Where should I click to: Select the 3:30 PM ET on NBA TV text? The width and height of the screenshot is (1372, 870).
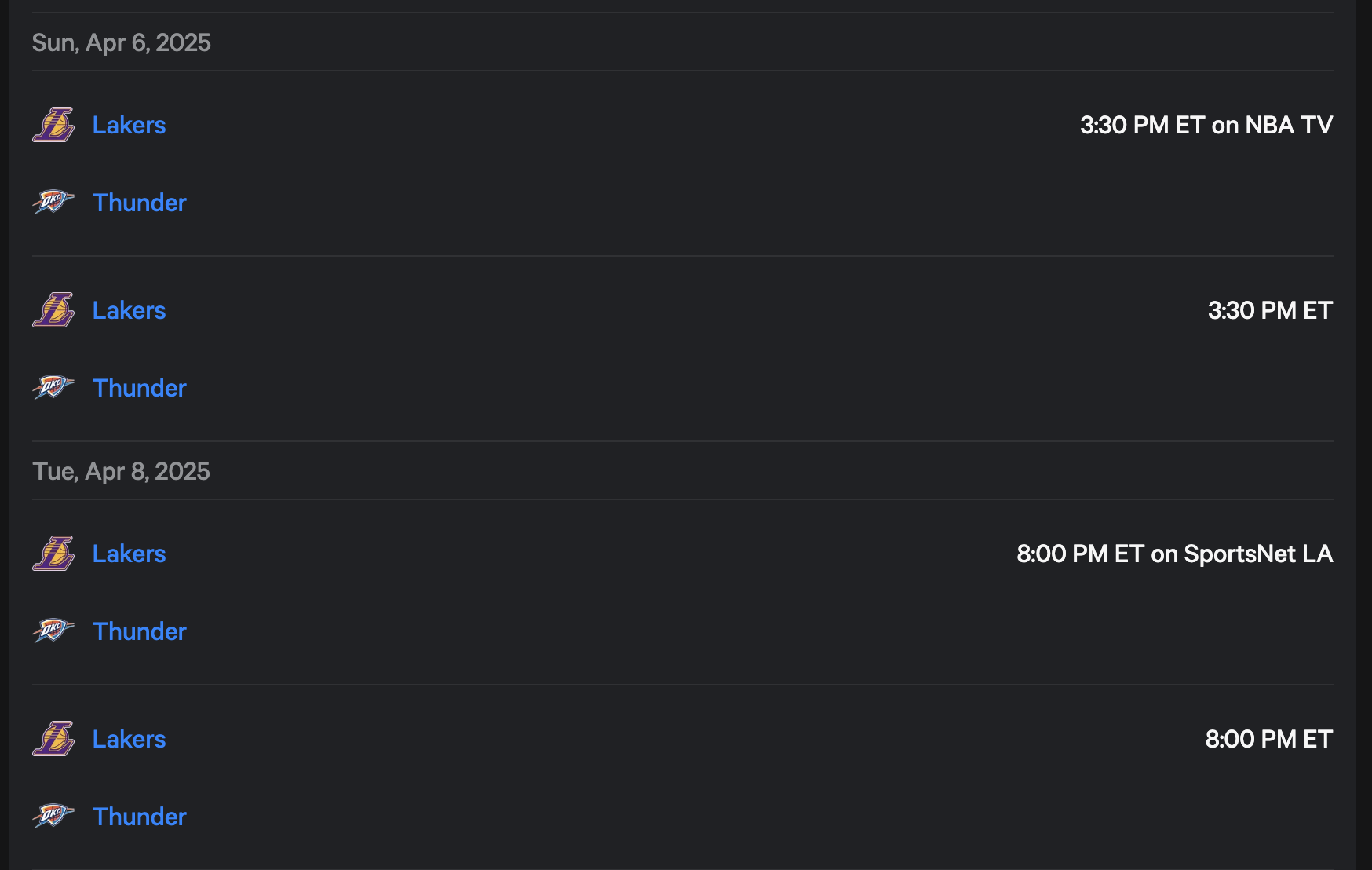point(1206,125)
